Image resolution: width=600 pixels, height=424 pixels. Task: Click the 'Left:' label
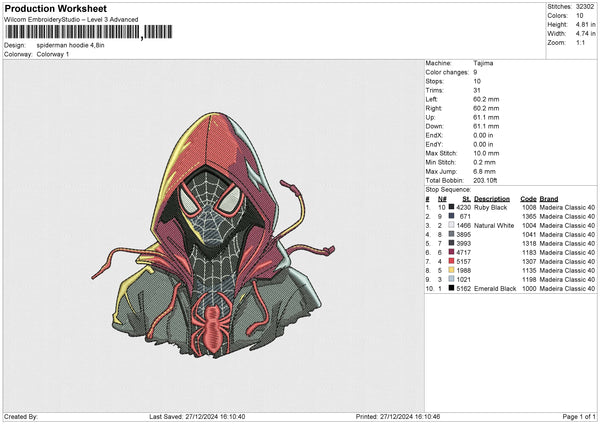[x=432, y=99]
